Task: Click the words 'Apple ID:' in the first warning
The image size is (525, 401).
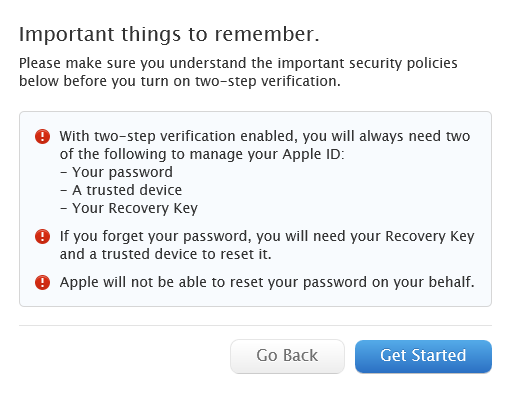Action: [313, 154]
